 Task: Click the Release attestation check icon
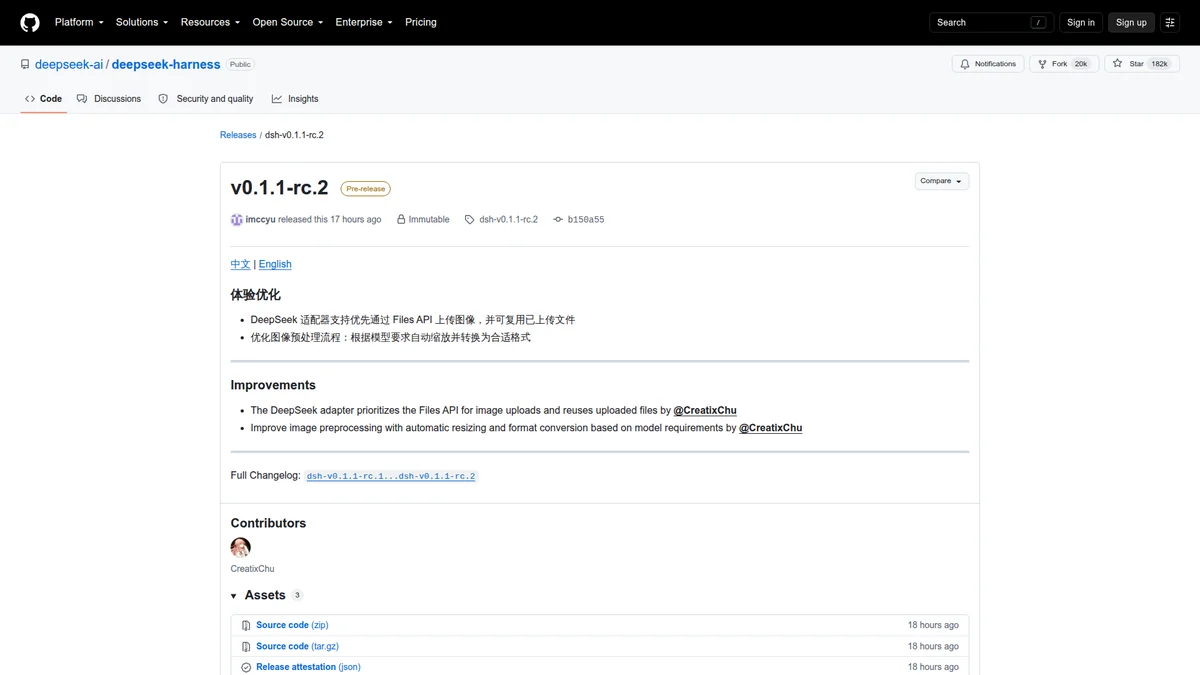[x=246, y=667]
